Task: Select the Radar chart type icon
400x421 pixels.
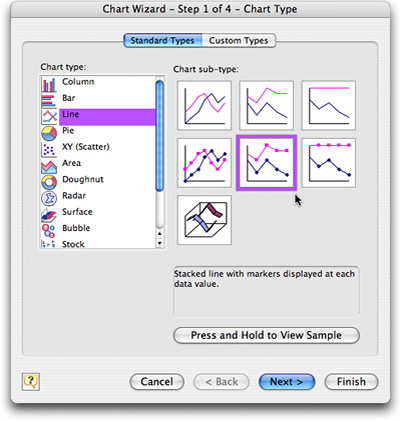Action: (x=49, y=198)
